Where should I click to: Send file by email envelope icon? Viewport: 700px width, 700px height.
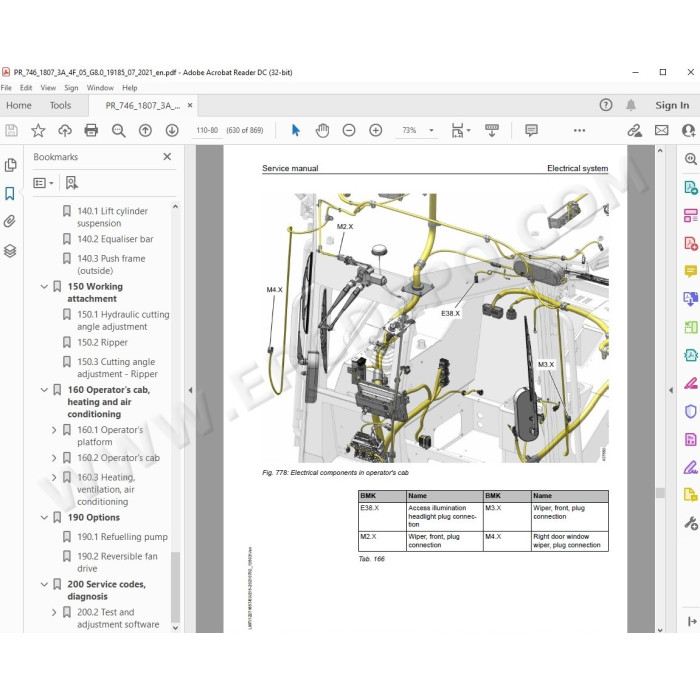[662, 130]
